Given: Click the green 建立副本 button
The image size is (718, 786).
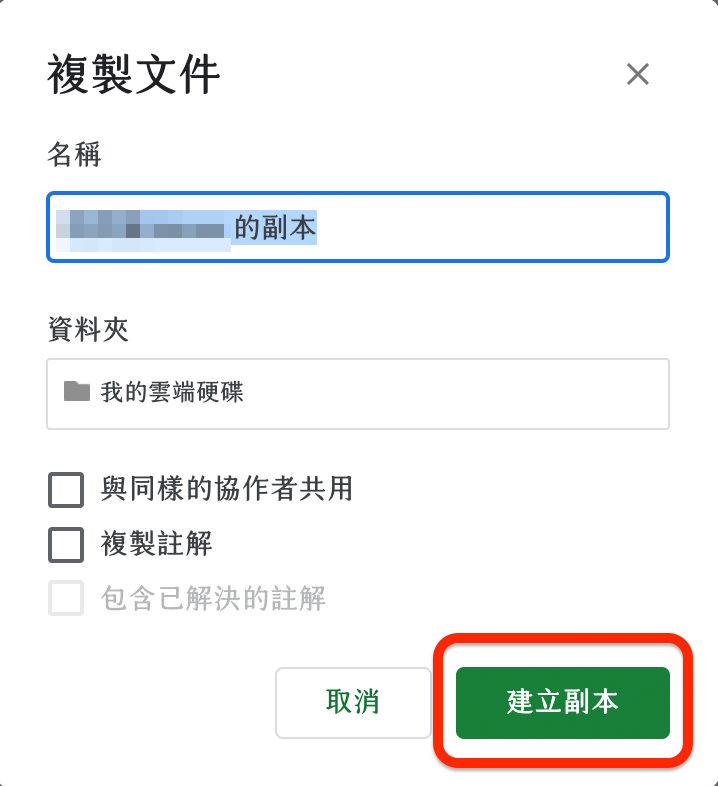Looking at the screenshot, I should coord(562,702).
